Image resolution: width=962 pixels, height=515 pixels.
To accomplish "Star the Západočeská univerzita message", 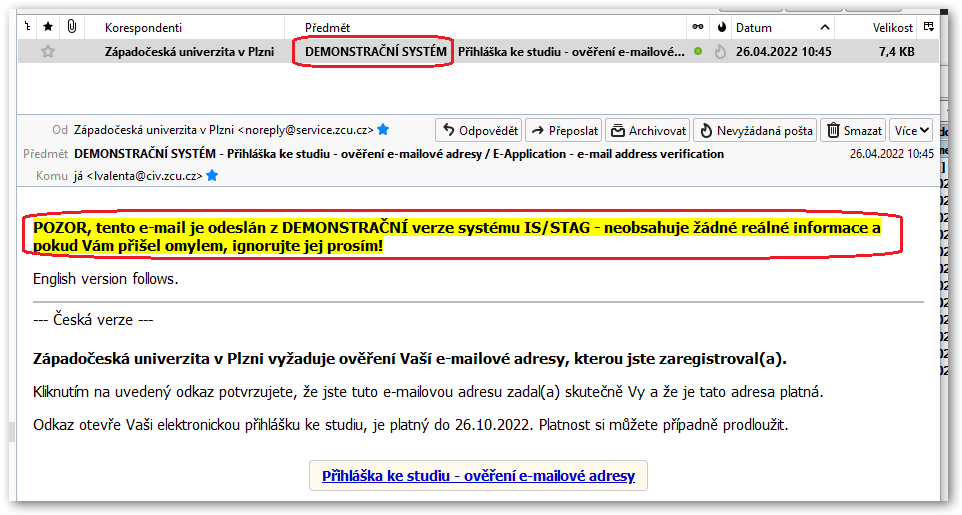I will tap(48, 52).
